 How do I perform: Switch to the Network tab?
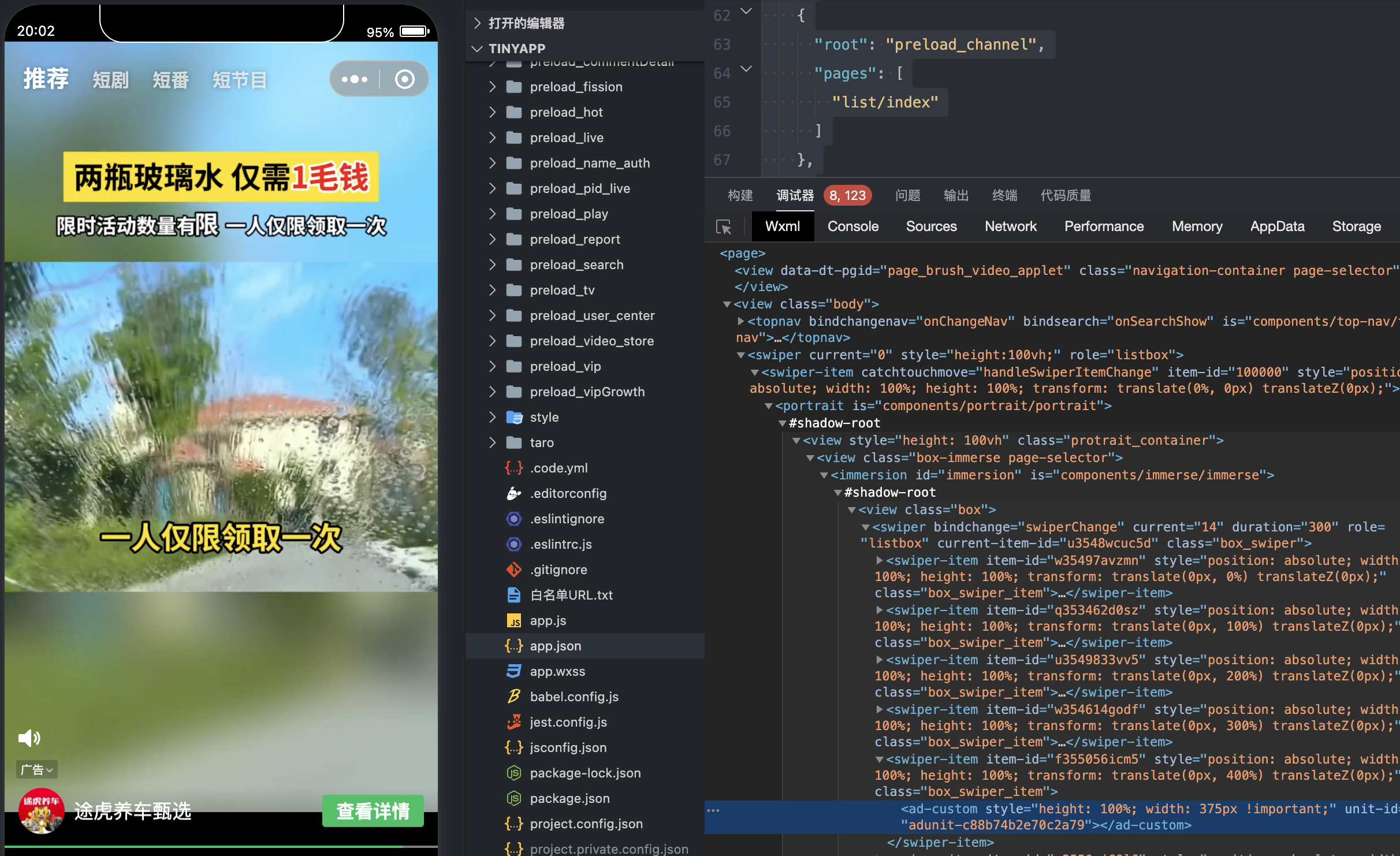1010,226
